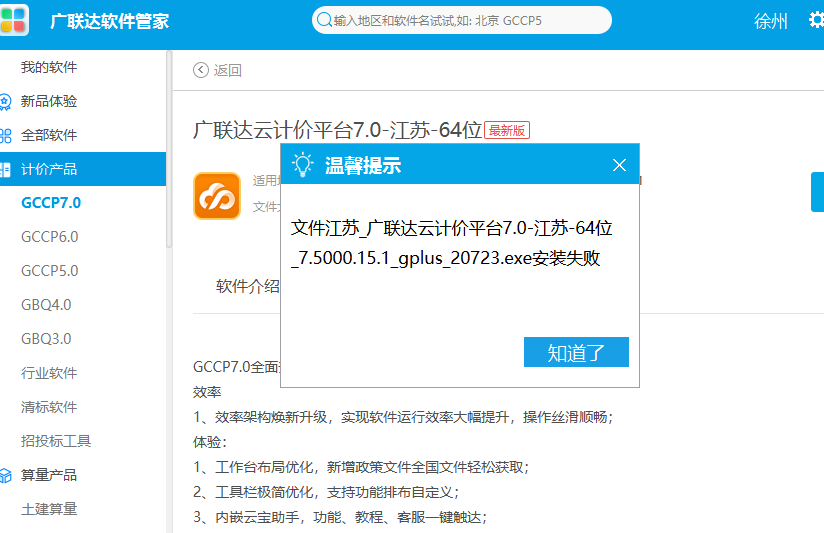The image size is (824, 533).
Task: Click the 广联达软件管家 app logo icon
Action: (14, 20)
